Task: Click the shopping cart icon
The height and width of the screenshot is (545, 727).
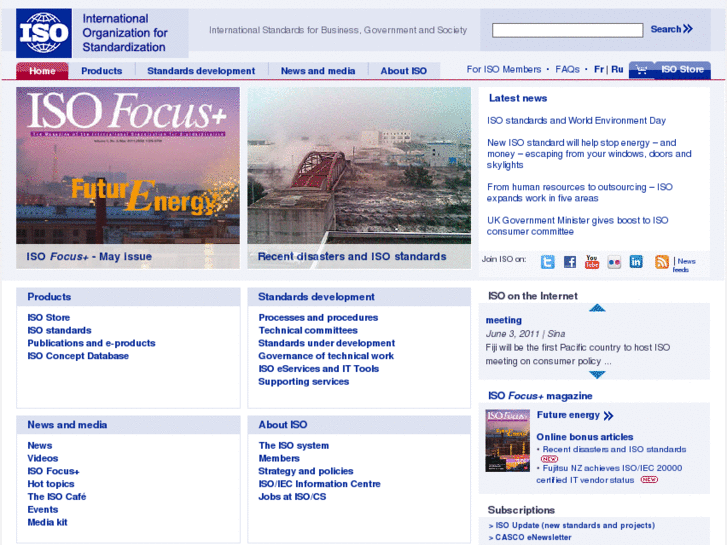Action: click(642, 70)
